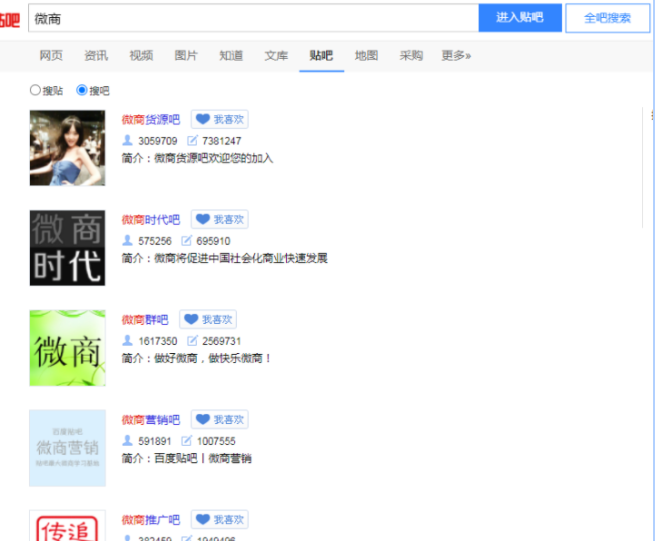Focus the search box containing 微商
The image size is (655, 541).
pyautogui.click(x=254, y=18)
